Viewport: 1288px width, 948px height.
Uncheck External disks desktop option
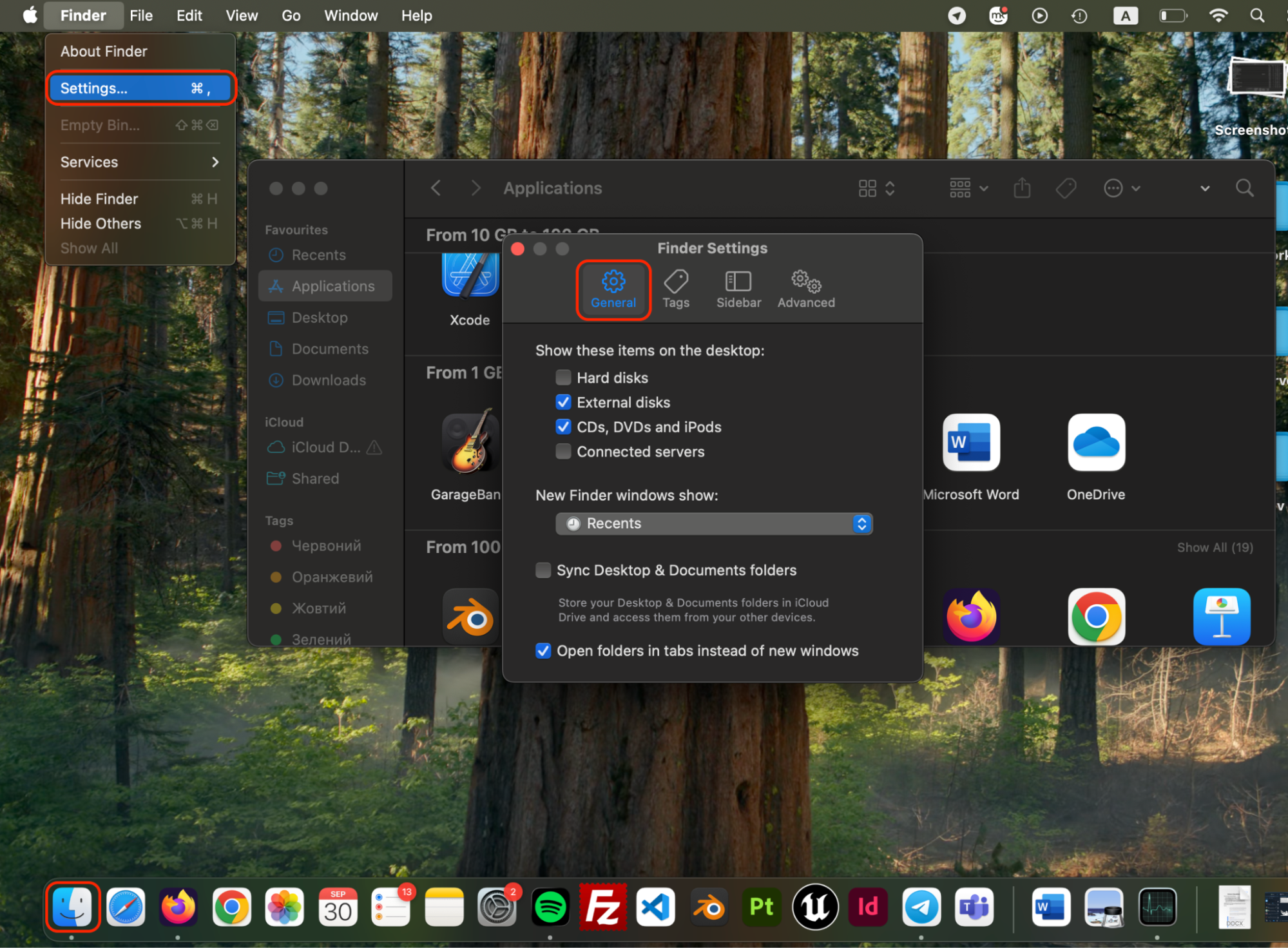tap(563, 401)
